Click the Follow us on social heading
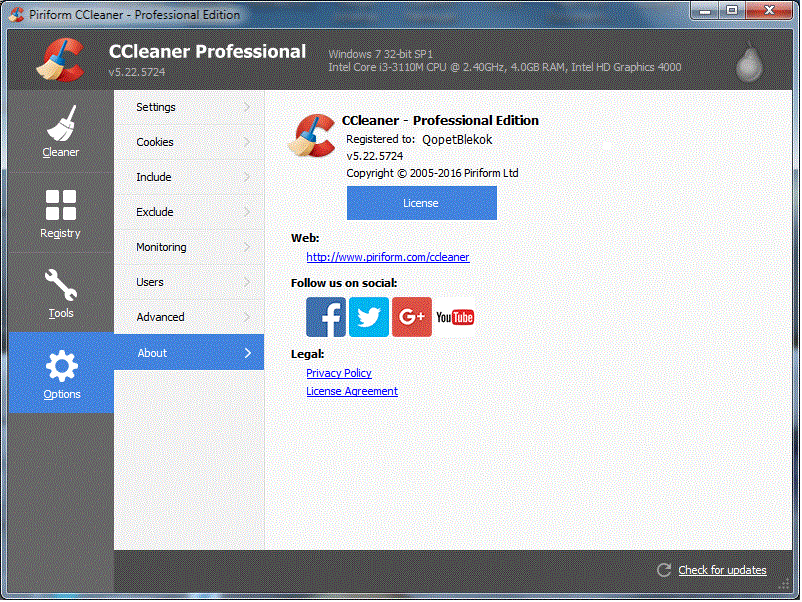This screenshot has width=802, height=602. [x=344, y=283]
